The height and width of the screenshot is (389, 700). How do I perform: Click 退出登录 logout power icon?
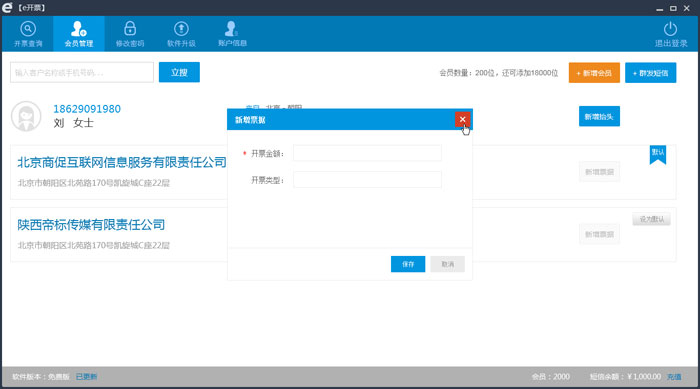[x=671, y=34]
